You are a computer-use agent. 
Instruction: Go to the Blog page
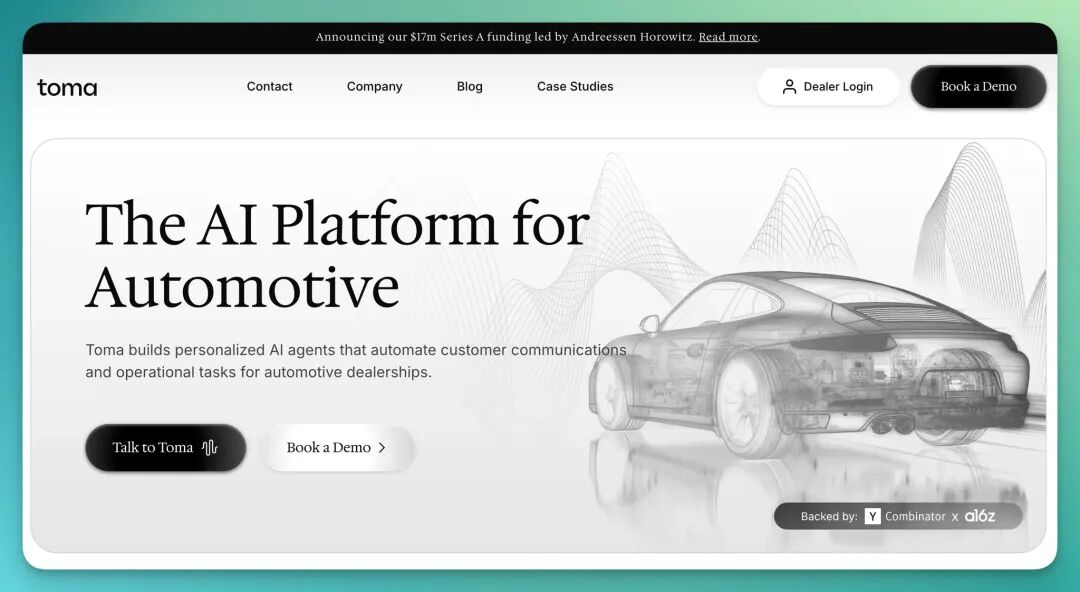469,87
